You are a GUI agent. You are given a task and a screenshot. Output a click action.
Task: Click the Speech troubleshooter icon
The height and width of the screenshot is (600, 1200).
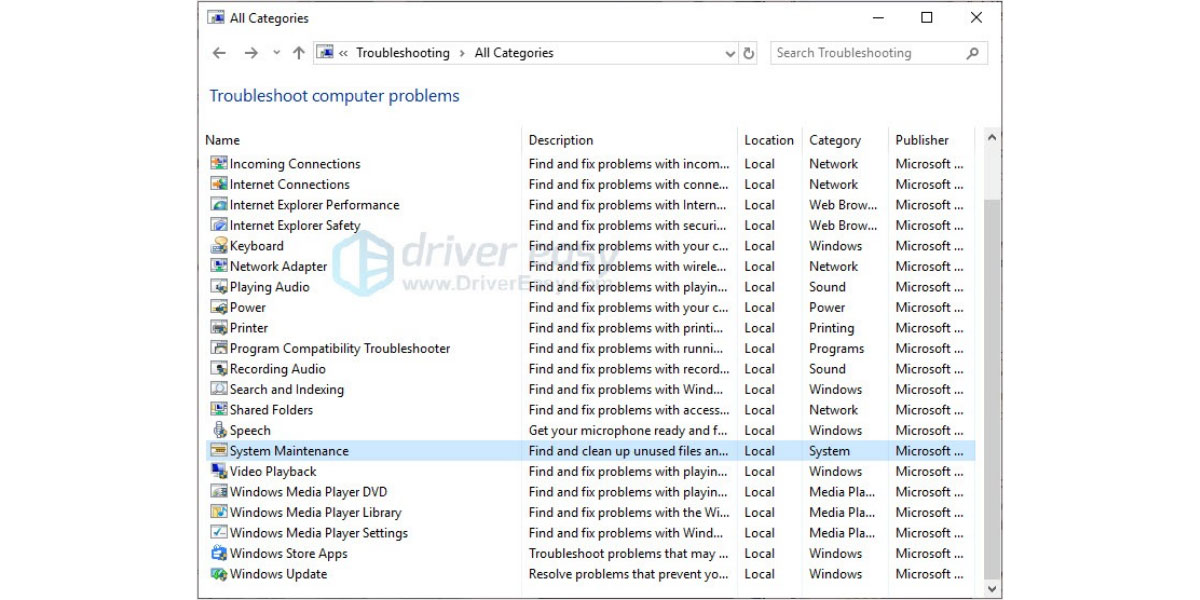pyautogui.click(x=219, y=430)
